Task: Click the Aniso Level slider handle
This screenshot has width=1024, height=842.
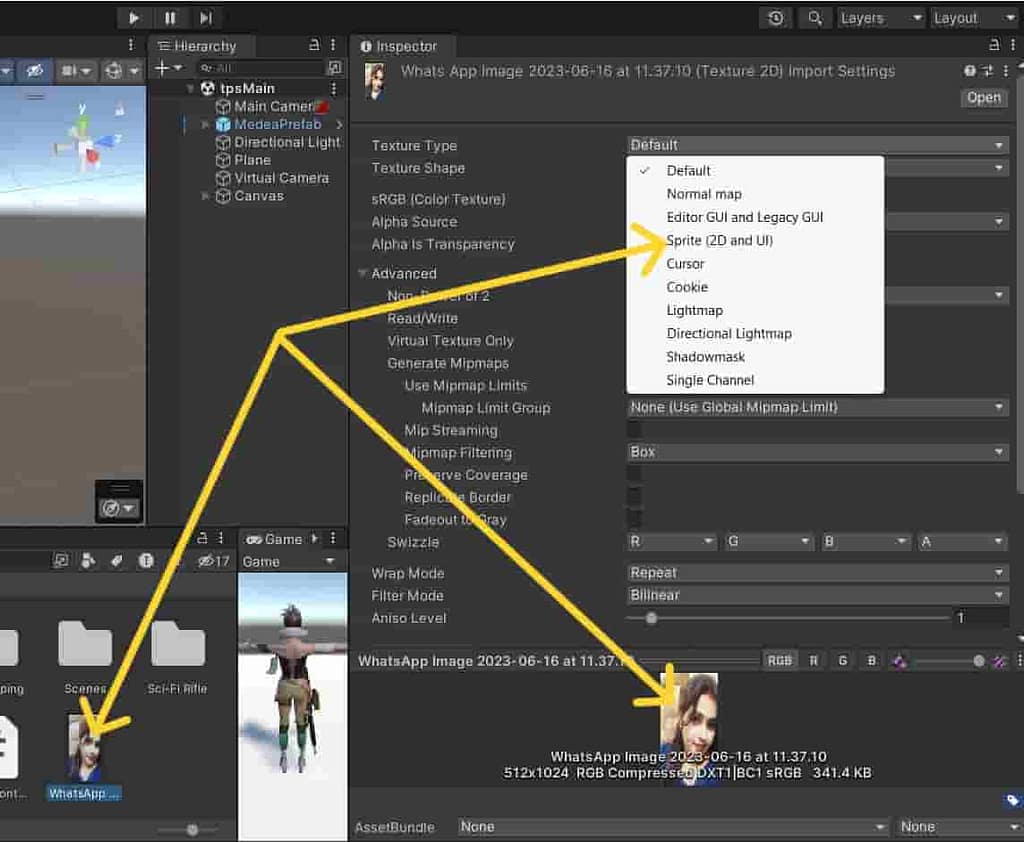Action: (651, 619)
